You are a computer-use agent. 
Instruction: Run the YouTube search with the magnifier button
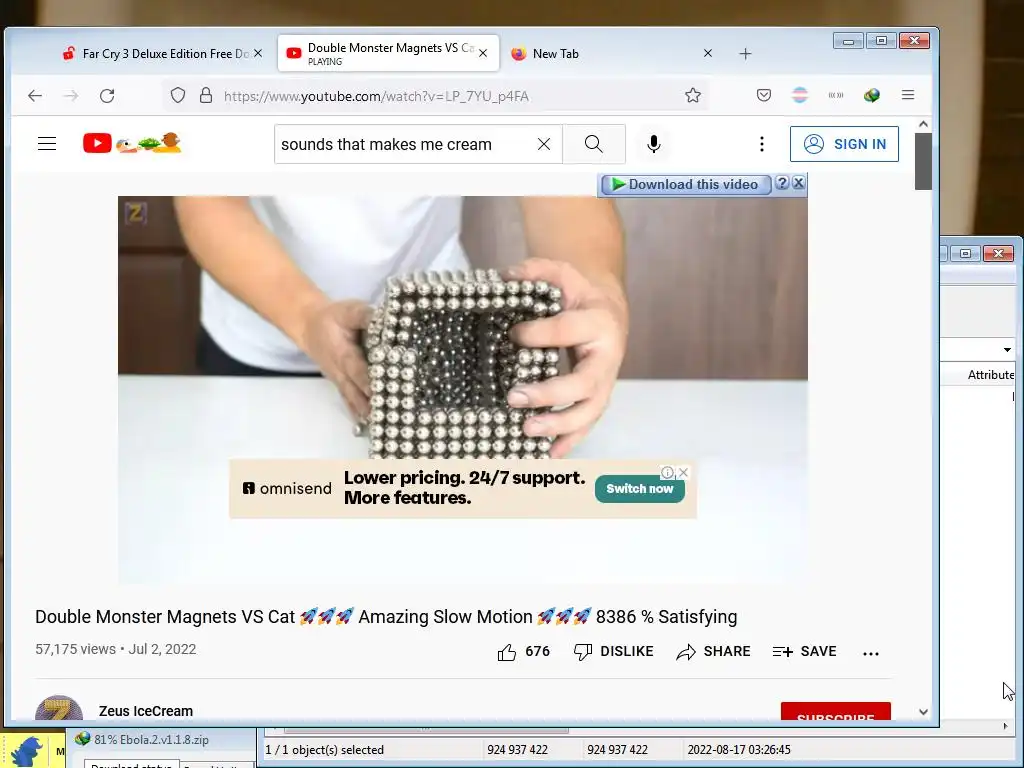click(594, 144)
